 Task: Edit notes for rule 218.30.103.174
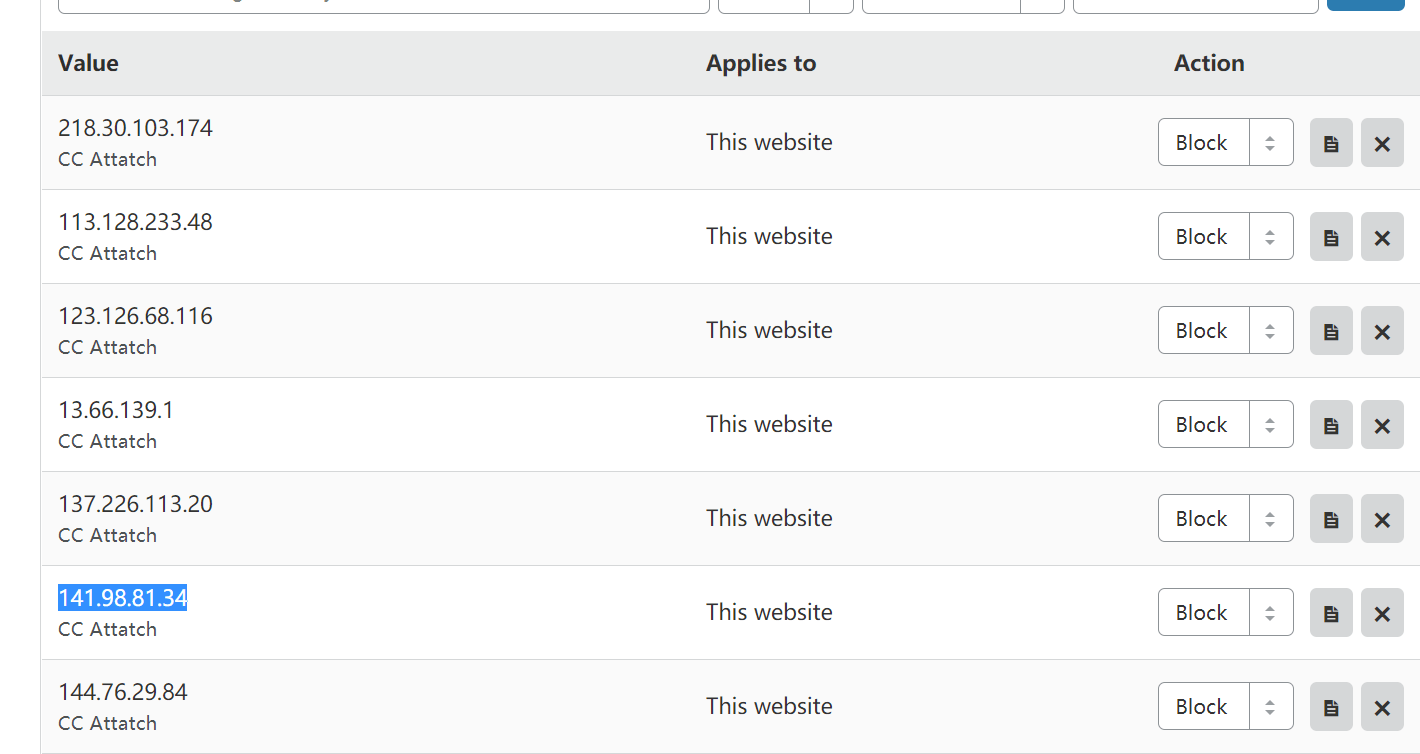tap(1331, 142)
